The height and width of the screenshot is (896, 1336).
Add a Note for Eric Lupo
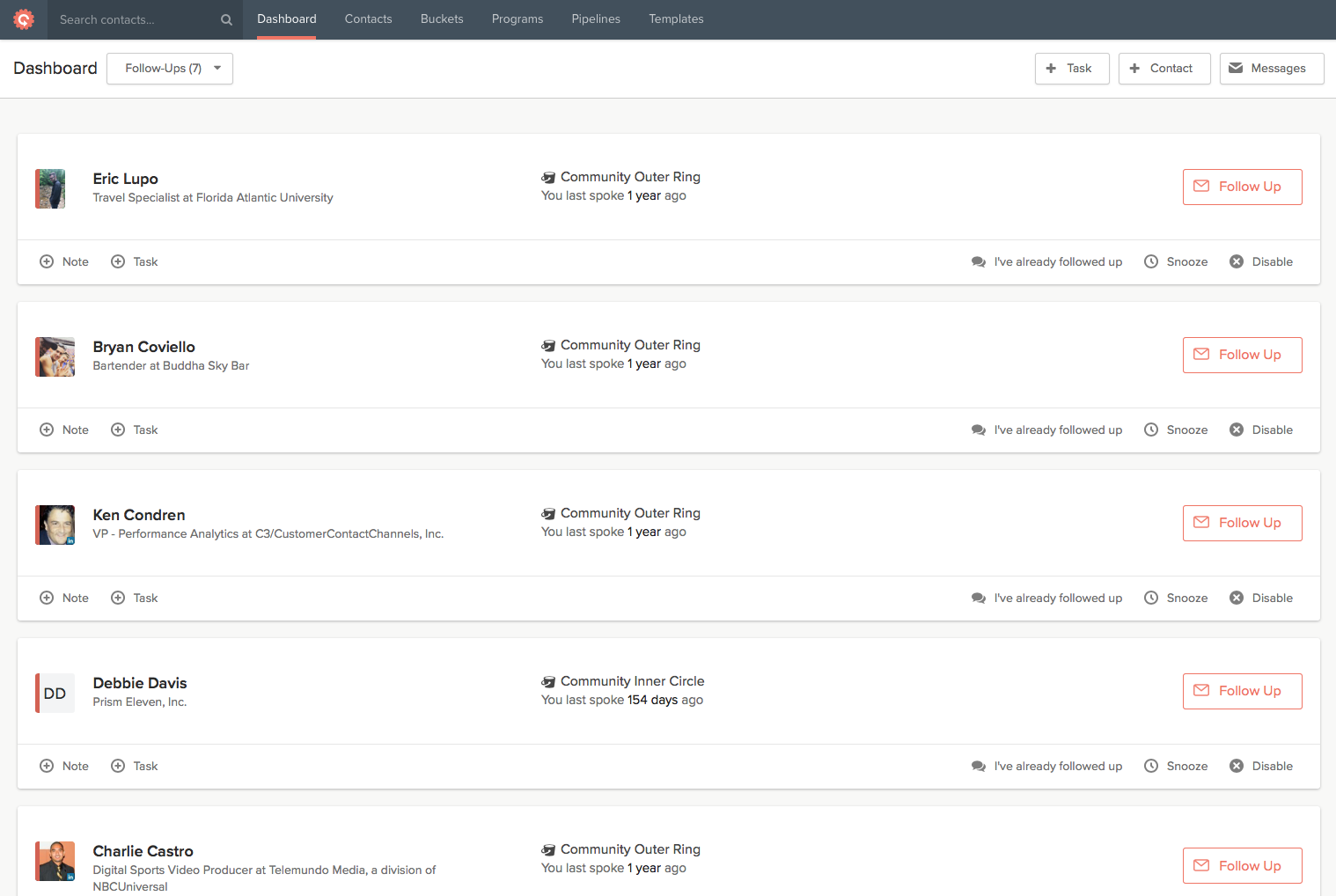tap(64, 261)
